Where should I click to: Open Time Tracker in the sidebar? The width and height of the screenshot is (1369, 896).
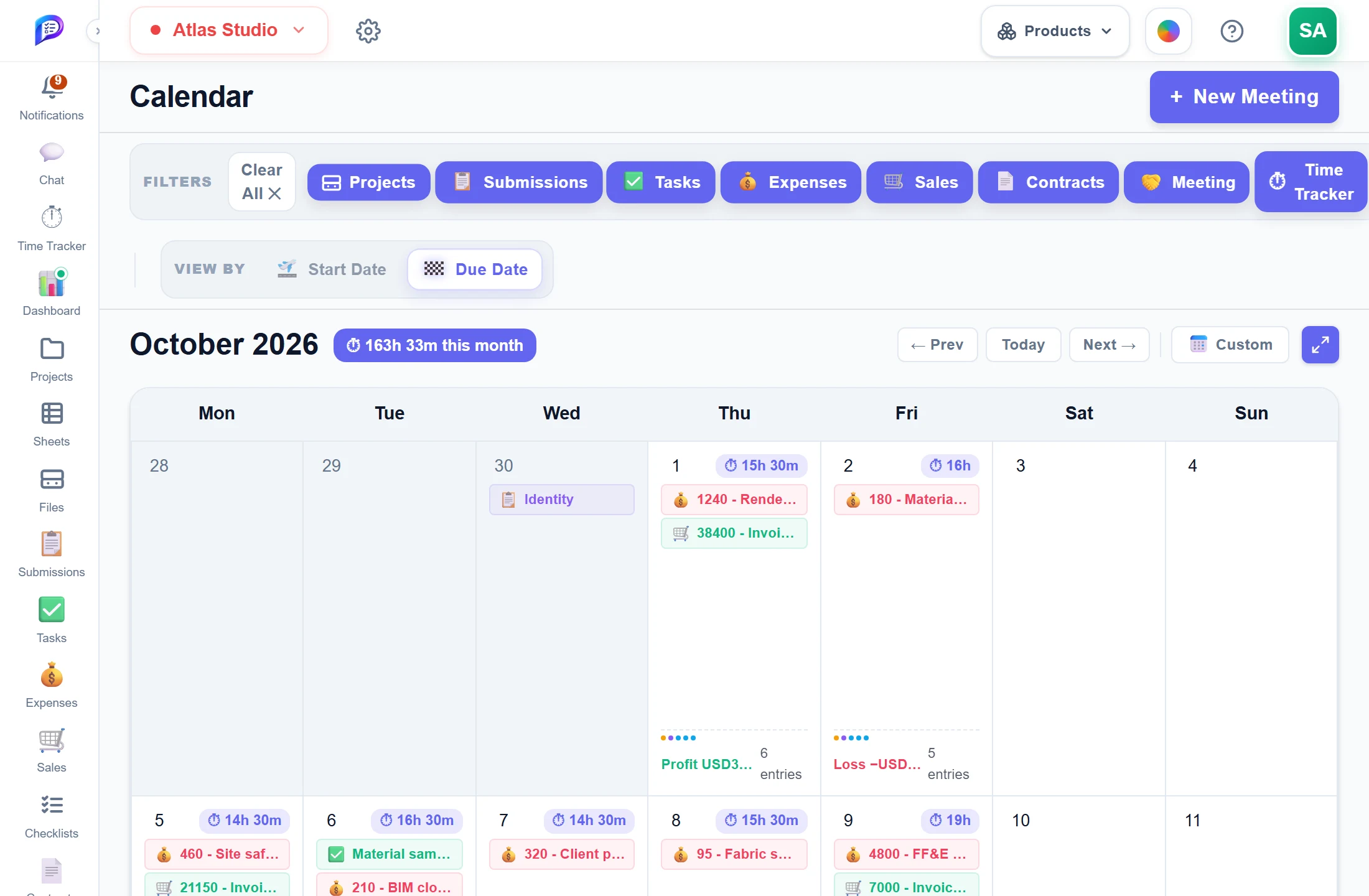(x=52, y=229)
